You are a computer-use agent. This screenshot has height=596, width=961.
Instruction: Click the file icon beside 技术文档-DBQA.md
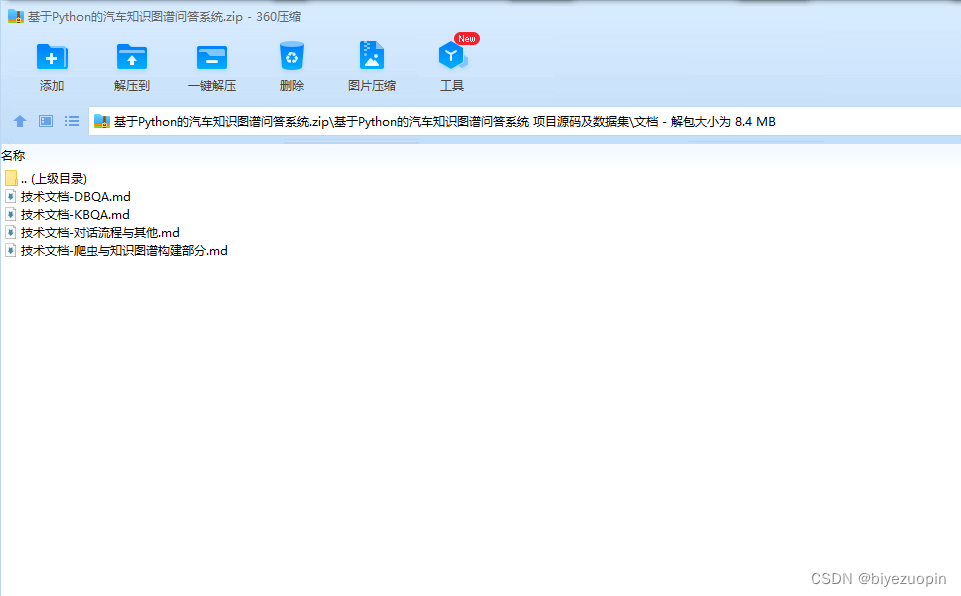click(x=10, y=197)
